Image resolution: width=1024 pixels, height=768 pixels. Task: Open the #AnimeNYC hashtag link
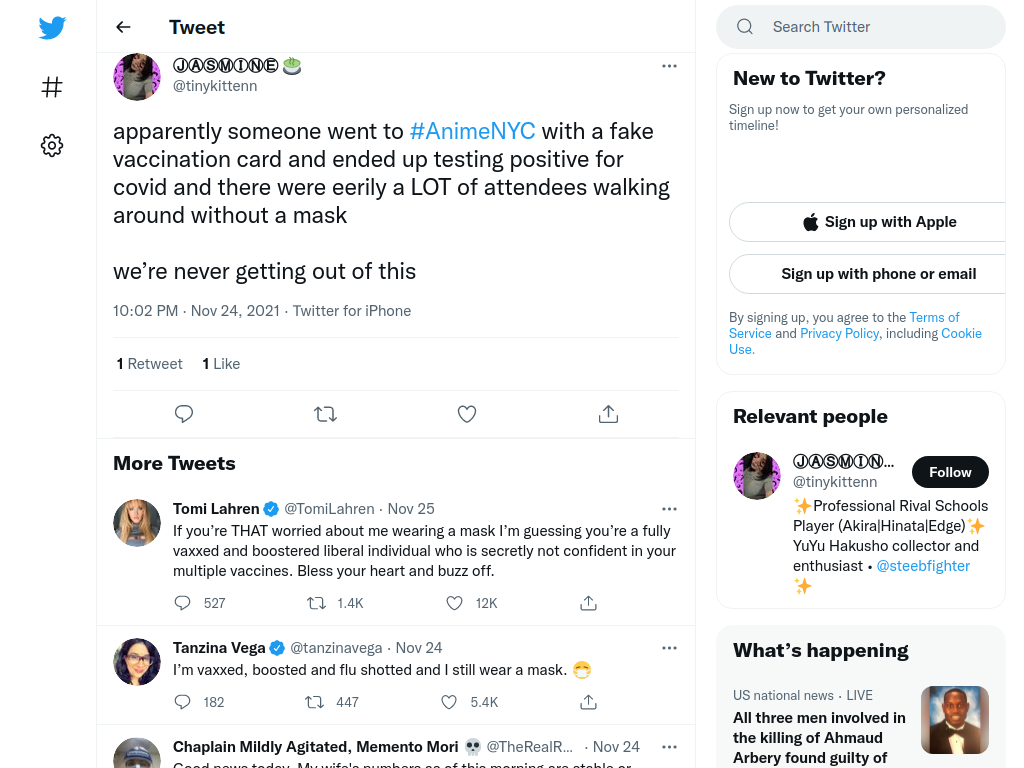[473, 131]
